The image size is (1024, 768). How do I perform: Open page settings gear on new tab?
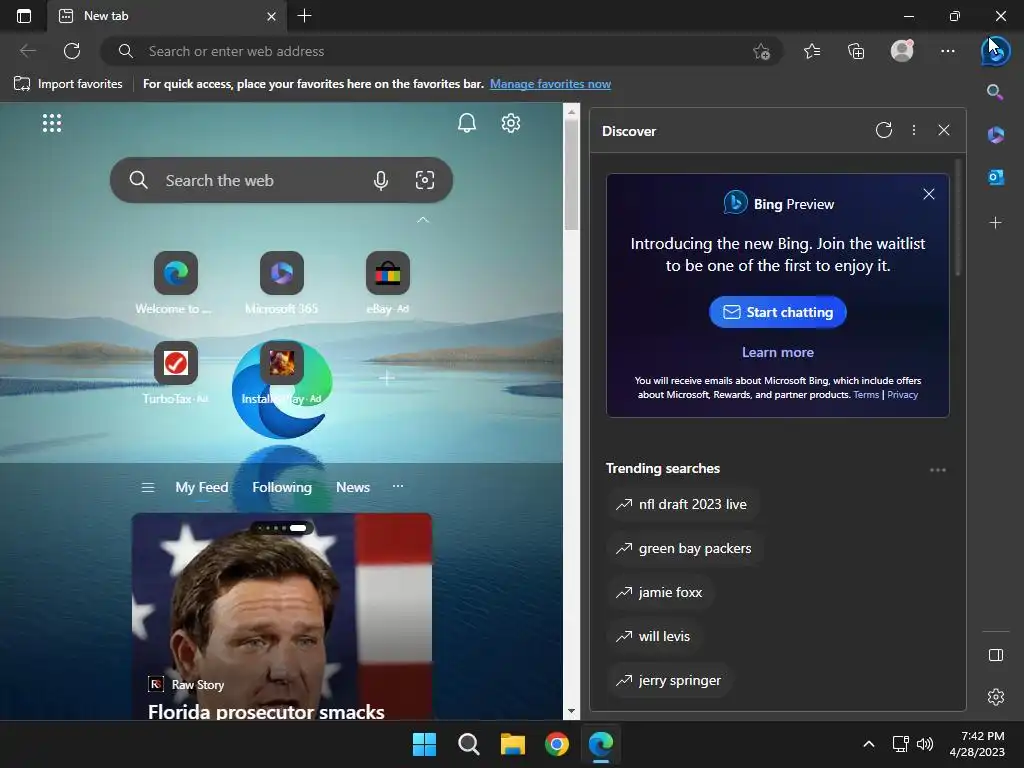point(511,123)
